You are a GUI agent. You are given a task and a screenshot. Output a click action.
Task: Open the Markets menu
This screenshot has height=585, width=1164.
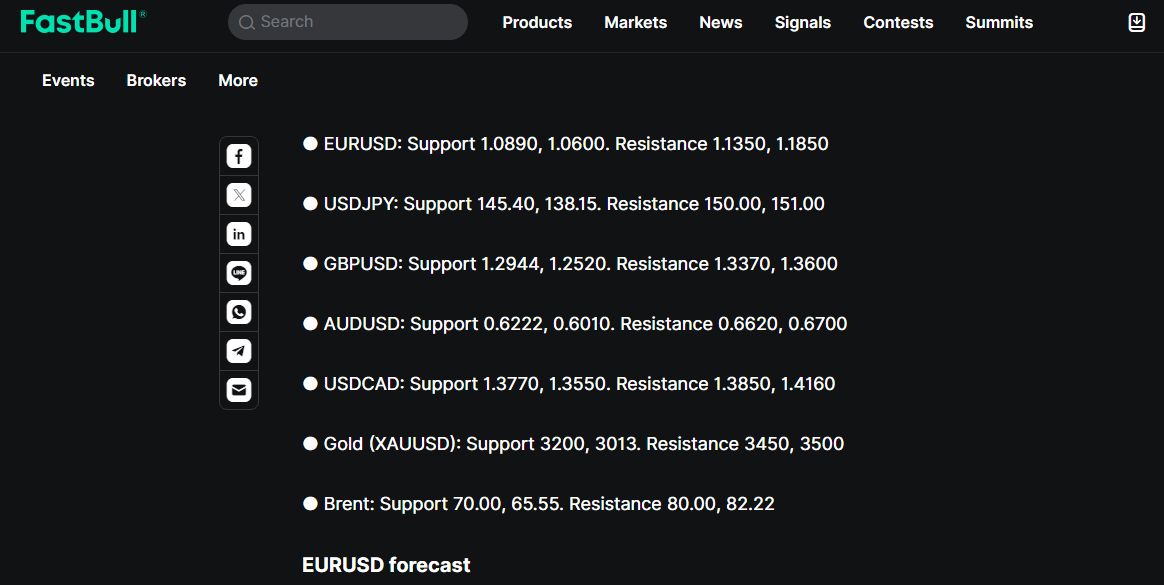tap(635, 22)
